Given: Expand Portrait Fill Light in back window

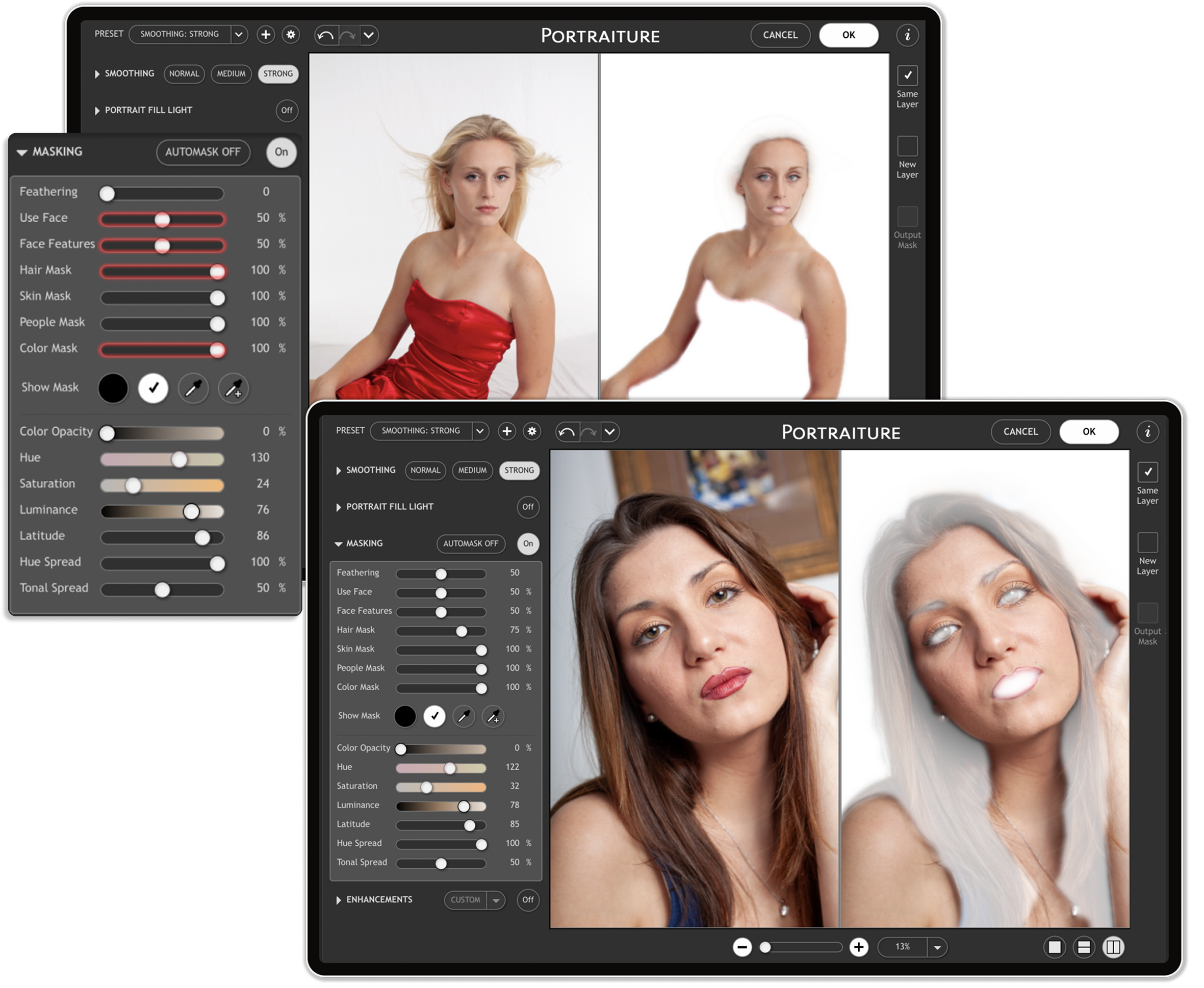Looking at the screenshot, I should click(x=97, y=111).
